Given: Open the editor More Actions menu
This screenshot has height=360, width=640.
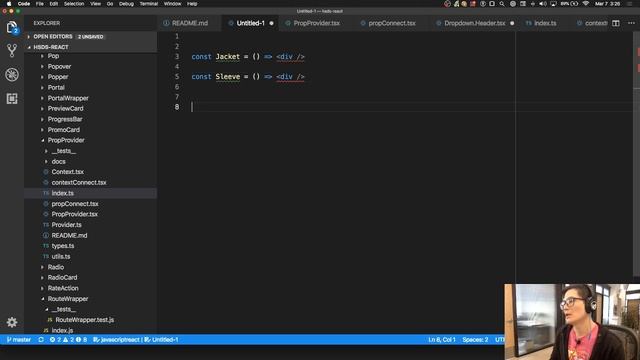Looking at the screenshot, I should (x=631, y=23).
